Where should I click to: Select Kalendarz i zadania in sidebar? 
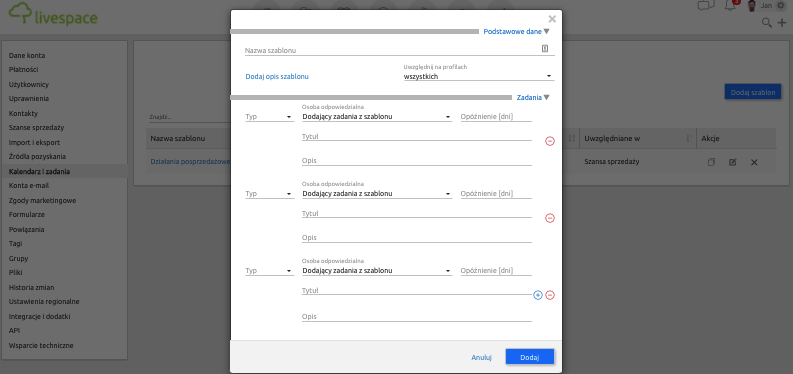click(39, 171)
